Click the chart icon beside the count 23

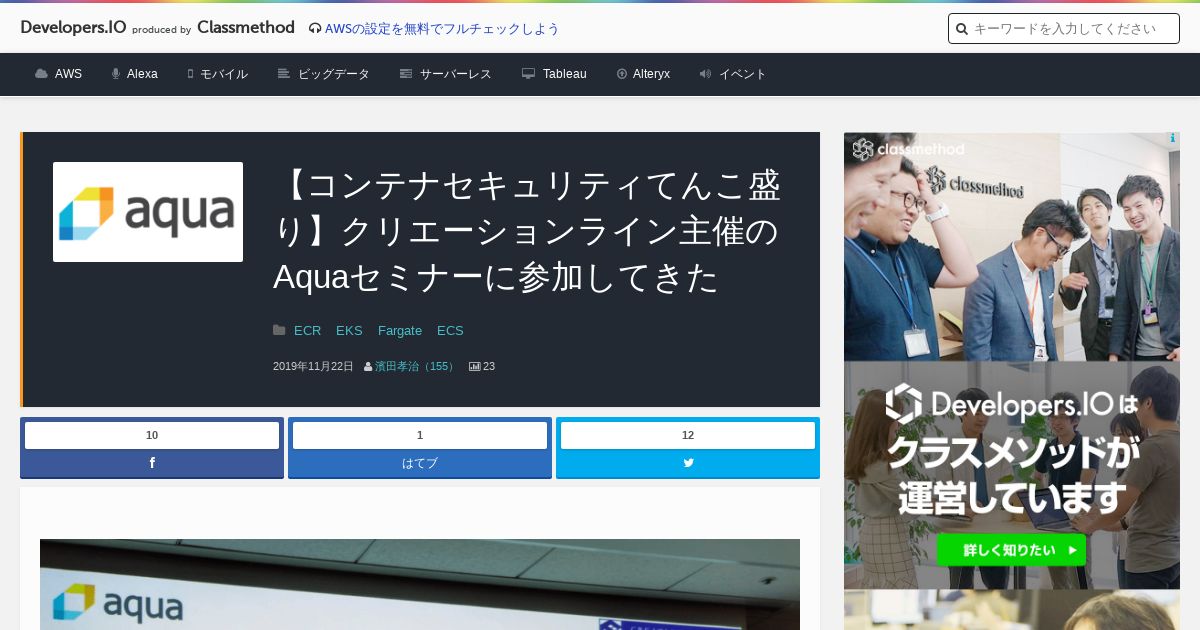[x=474, y=367]
